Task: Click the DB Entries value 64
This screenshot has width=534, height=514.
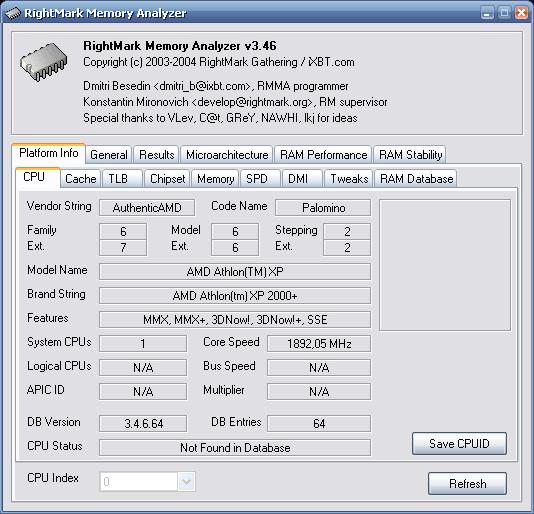Action: pyautogui.click(x=319, y=424)
